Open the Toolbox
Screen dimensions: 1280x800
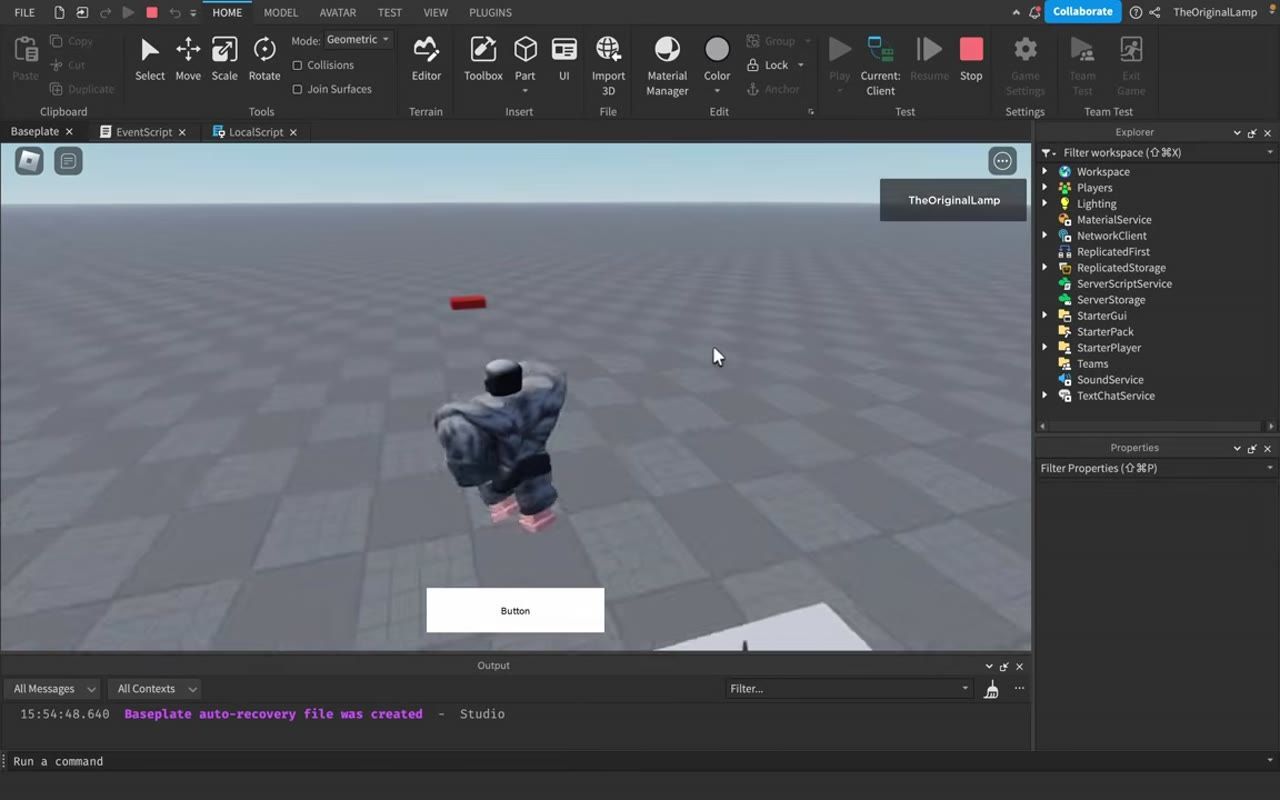click(x=483, y=60)
